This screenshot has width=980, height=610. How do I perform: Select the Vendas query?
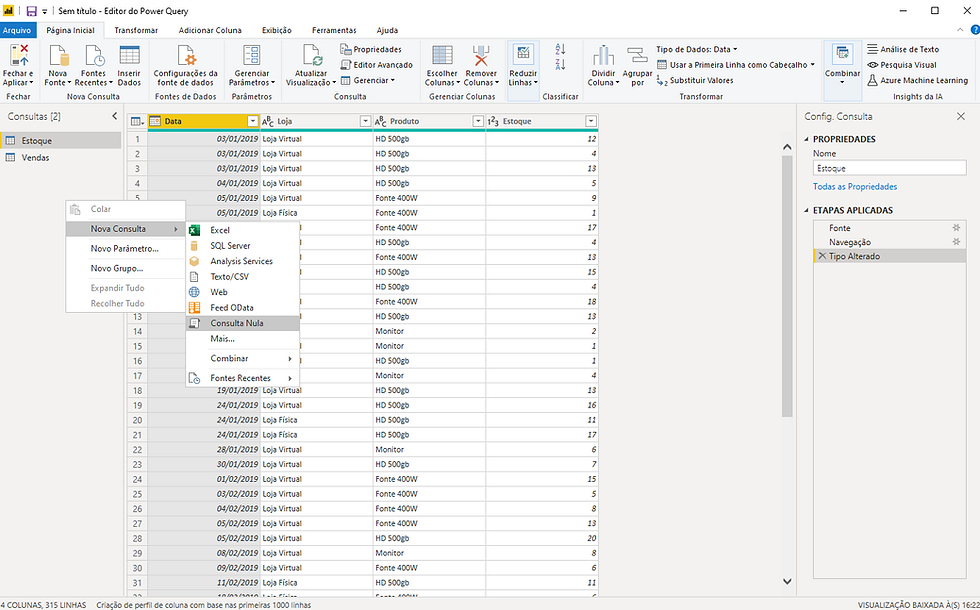61,158
